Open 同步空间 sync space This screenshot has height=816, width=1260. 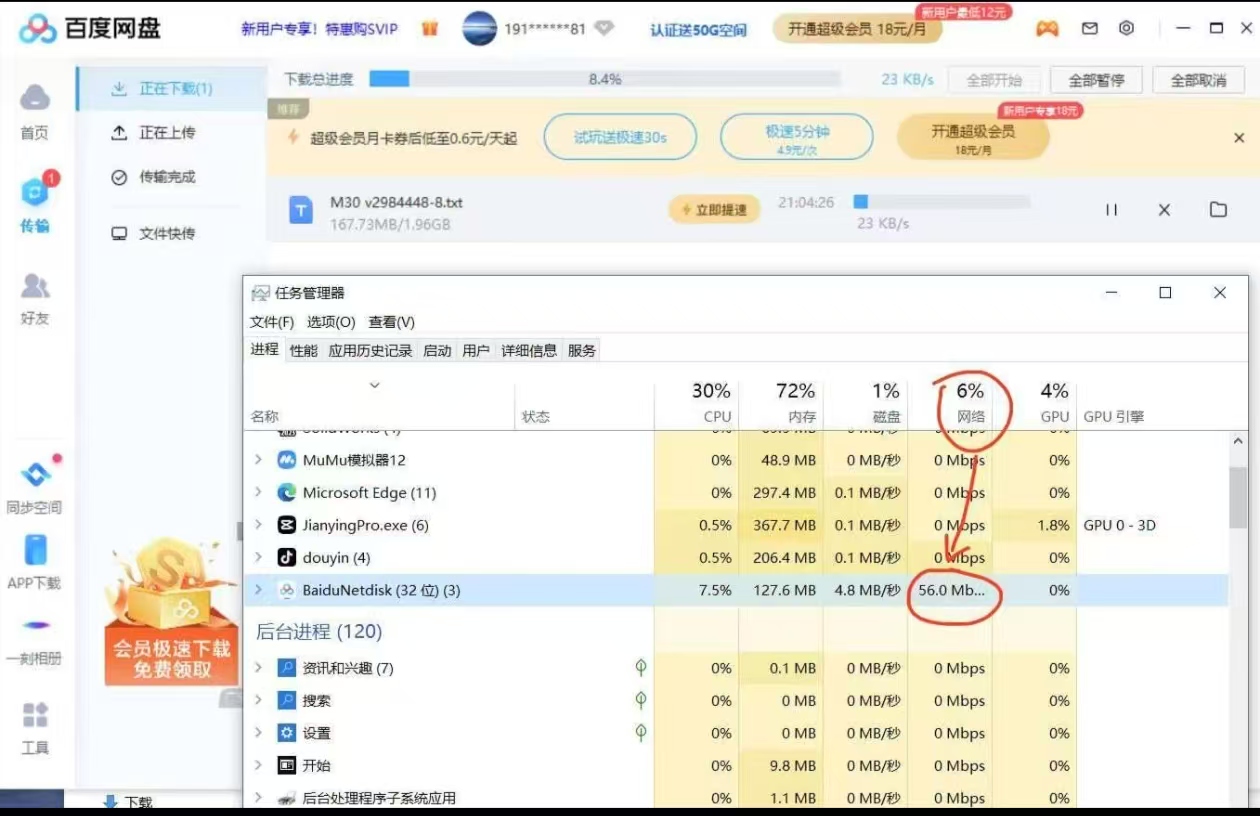tap(35, 485)
